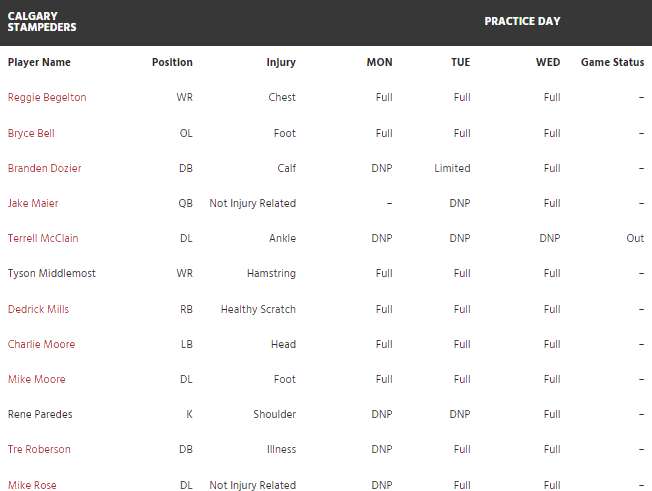652x491 pixels.
Task: Click the WED practice day header
Action: point(548,62)
